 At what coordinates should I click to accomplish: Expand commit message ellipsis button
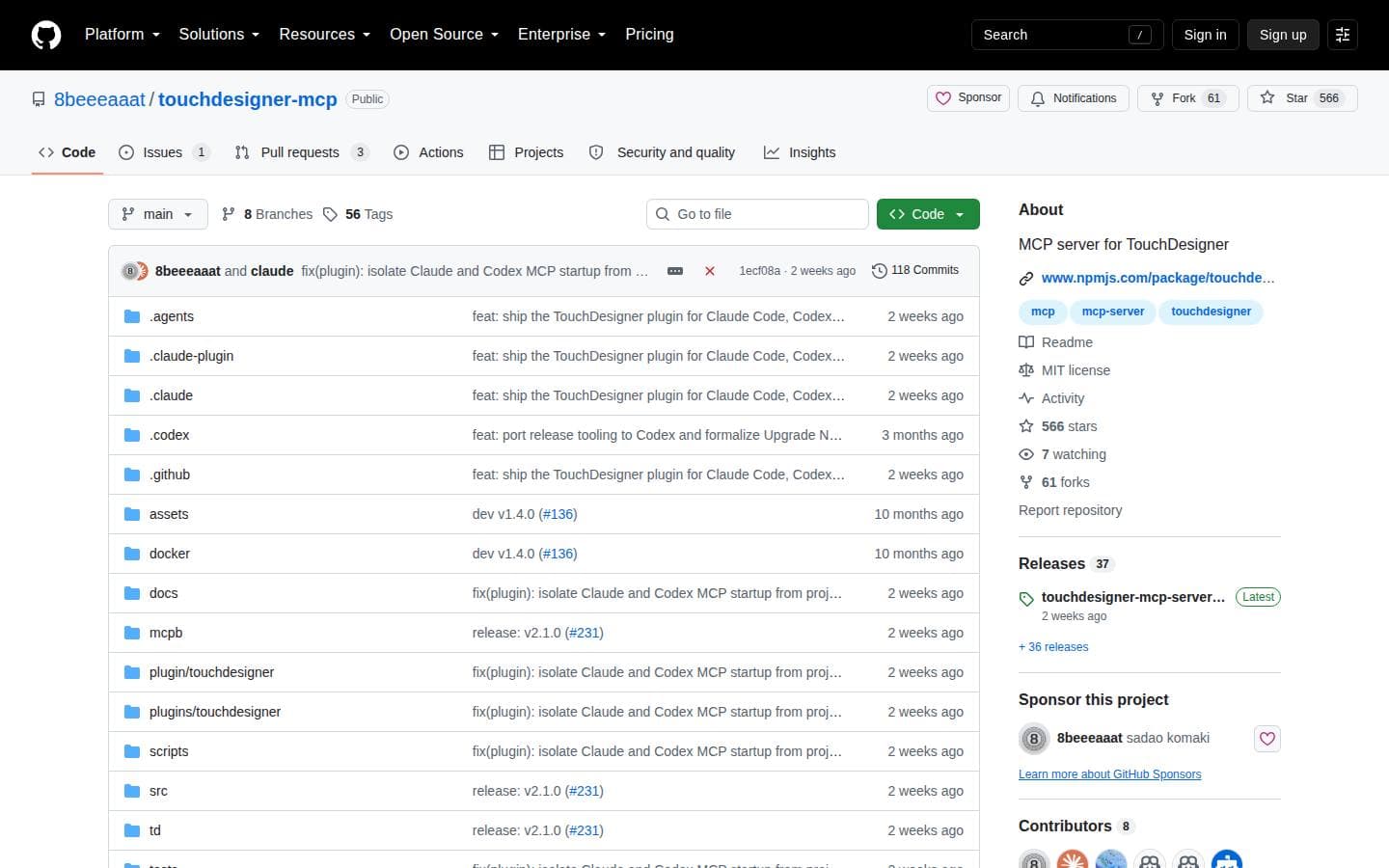(x=675, y=271)
